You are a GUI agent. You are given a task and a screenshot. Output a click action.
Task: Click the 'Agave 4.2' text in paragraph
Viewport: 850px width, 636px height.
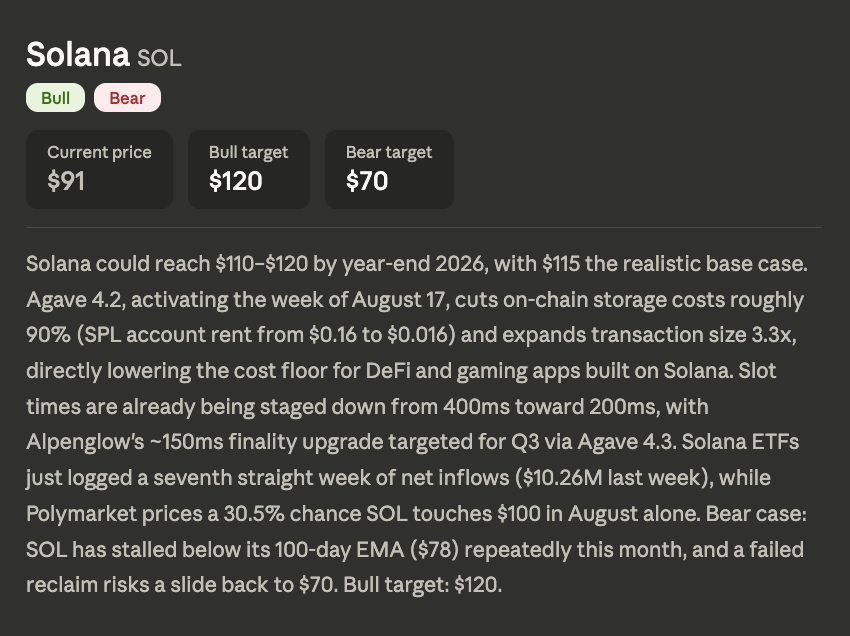click(x=75, y=299)
